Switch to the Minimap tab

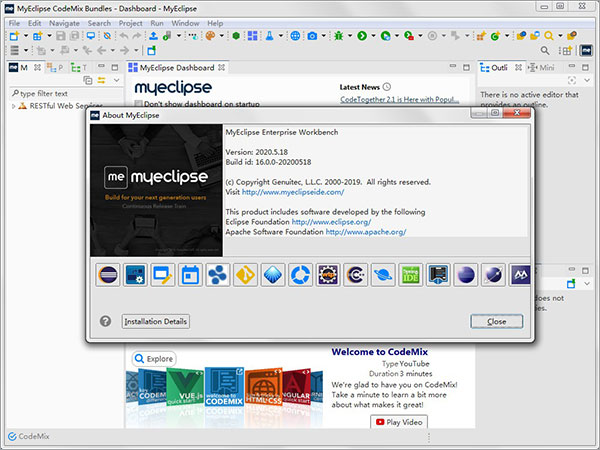click(x=542, y=68)
